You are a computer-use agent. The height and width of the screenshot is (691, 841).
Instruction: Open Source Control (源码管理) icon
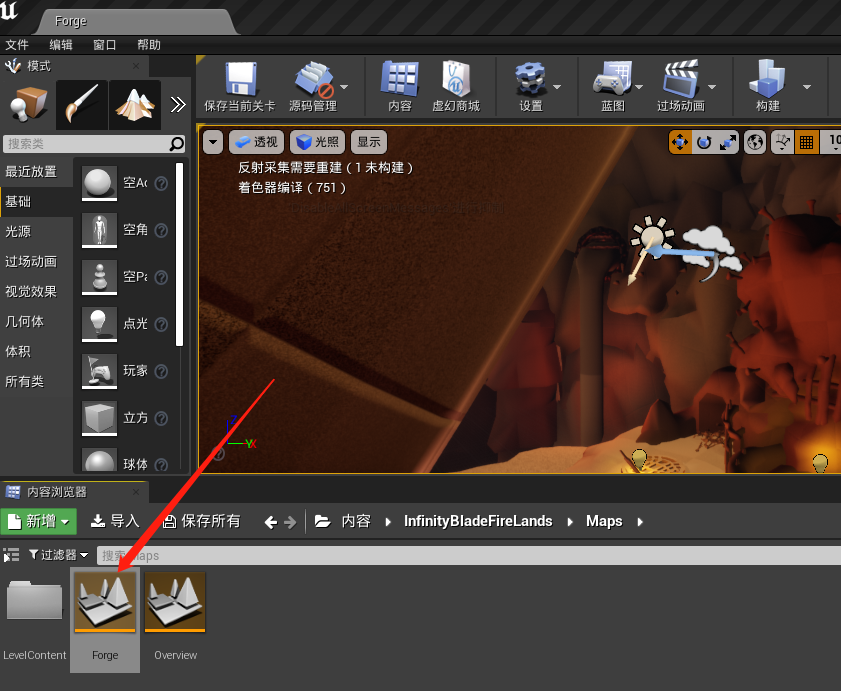(314, 86)
